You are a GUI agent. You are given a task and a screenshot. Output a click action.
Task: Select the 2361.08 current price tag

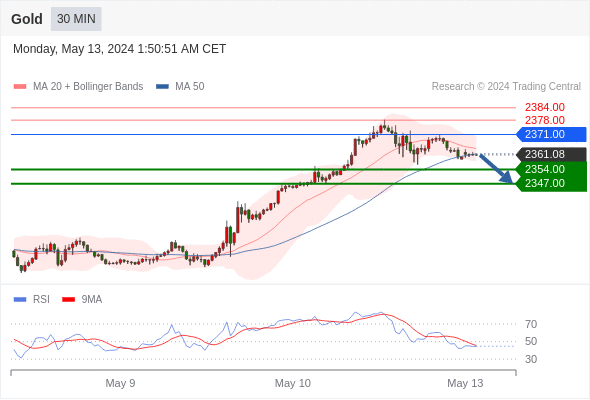click(551, 154)
